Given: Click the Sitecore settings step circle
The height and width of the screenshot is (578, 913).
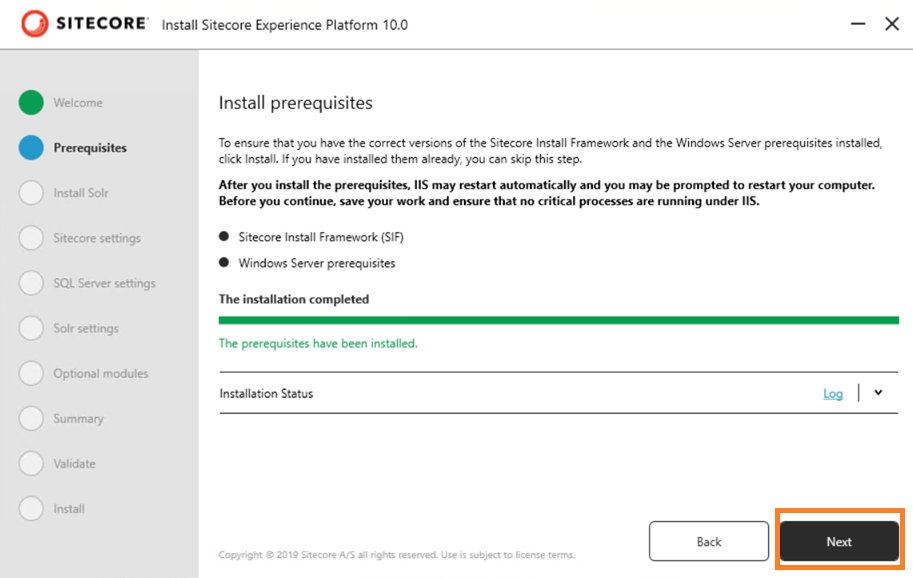Looking at the screenshot, I should point(31,238).
